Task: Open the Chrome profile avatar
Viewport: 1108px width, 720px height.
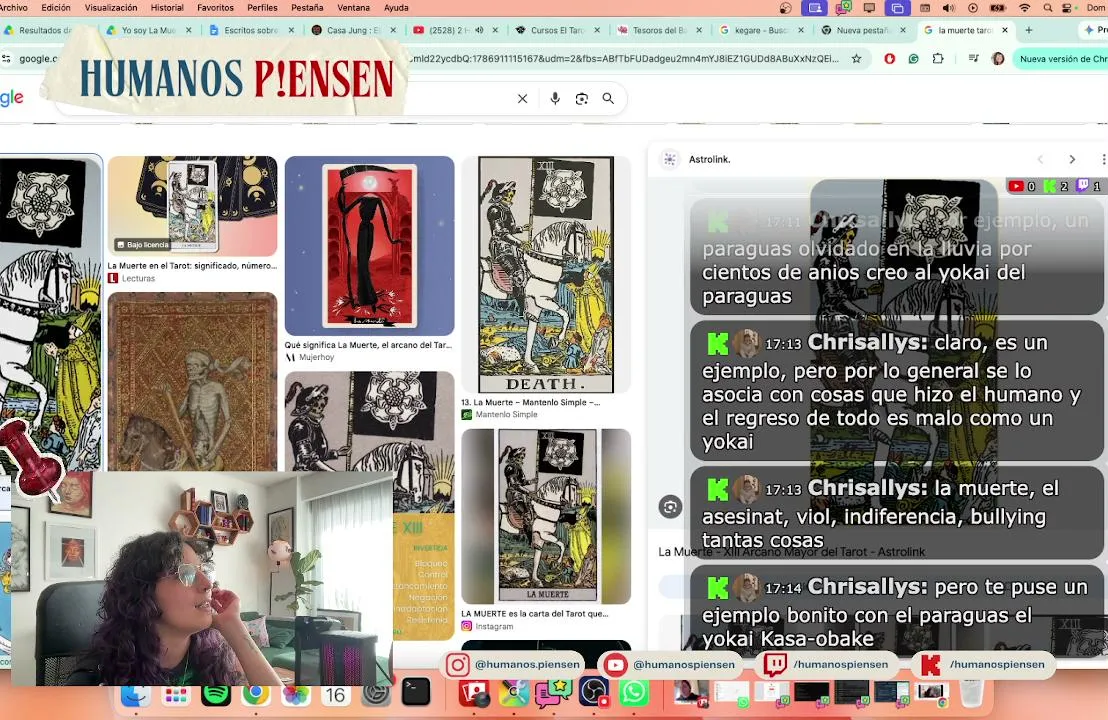Action: coord(998,59)
